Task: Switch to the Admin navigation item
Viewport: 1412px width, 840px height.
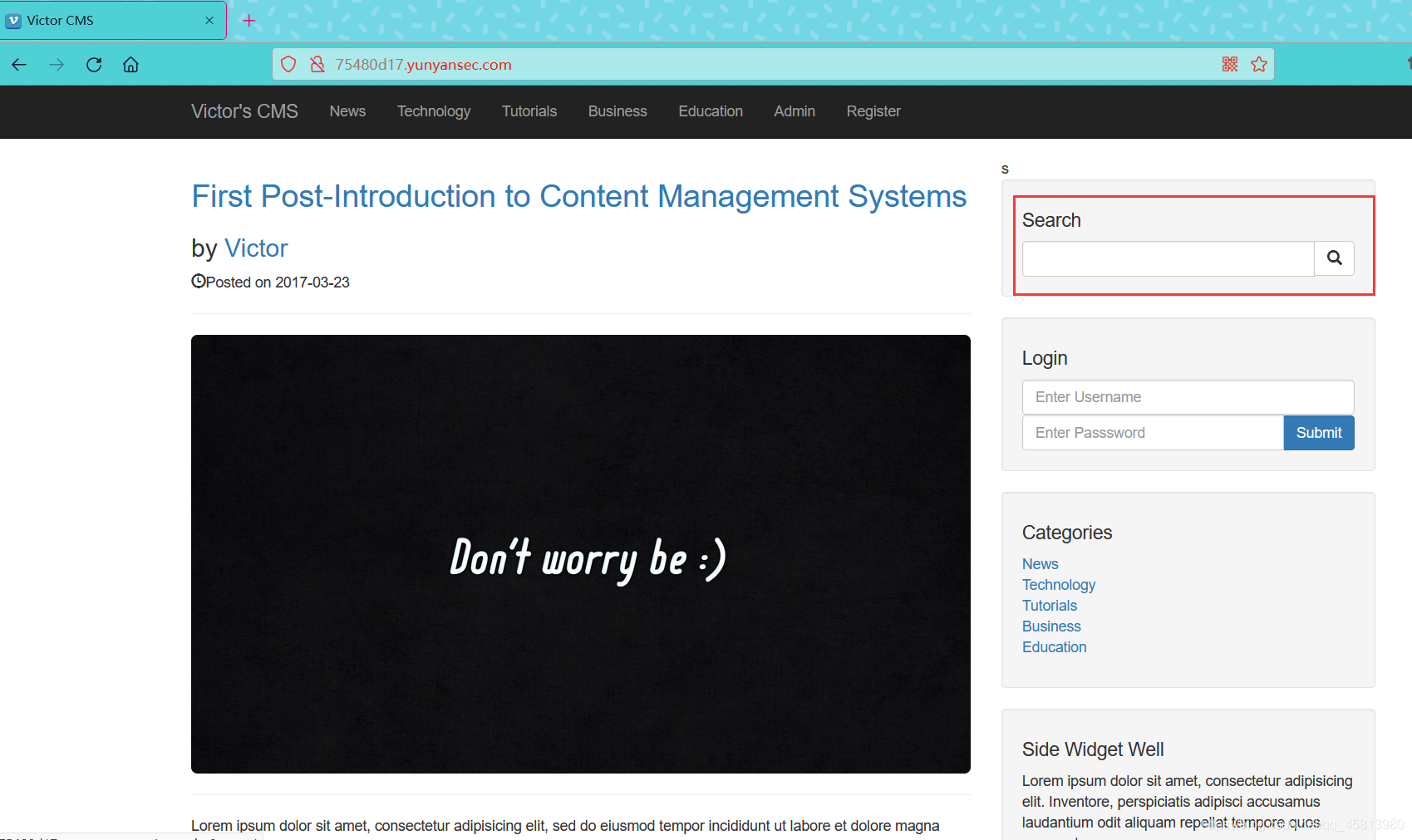Action: 794,111
